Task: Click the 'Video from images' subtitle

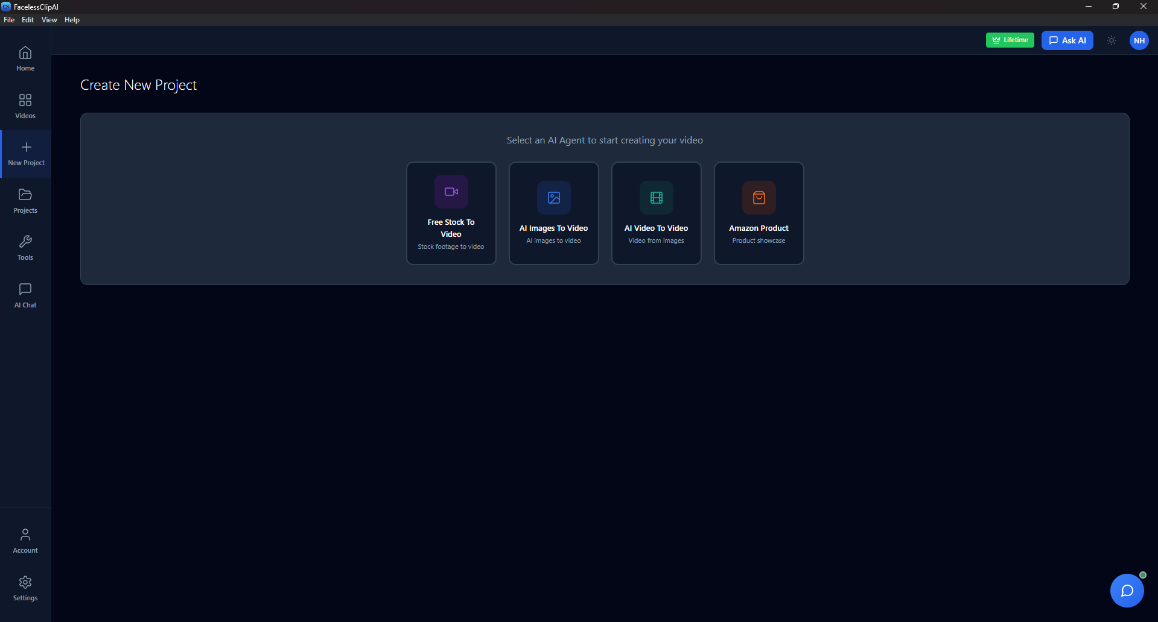Action: pos(657,241)
